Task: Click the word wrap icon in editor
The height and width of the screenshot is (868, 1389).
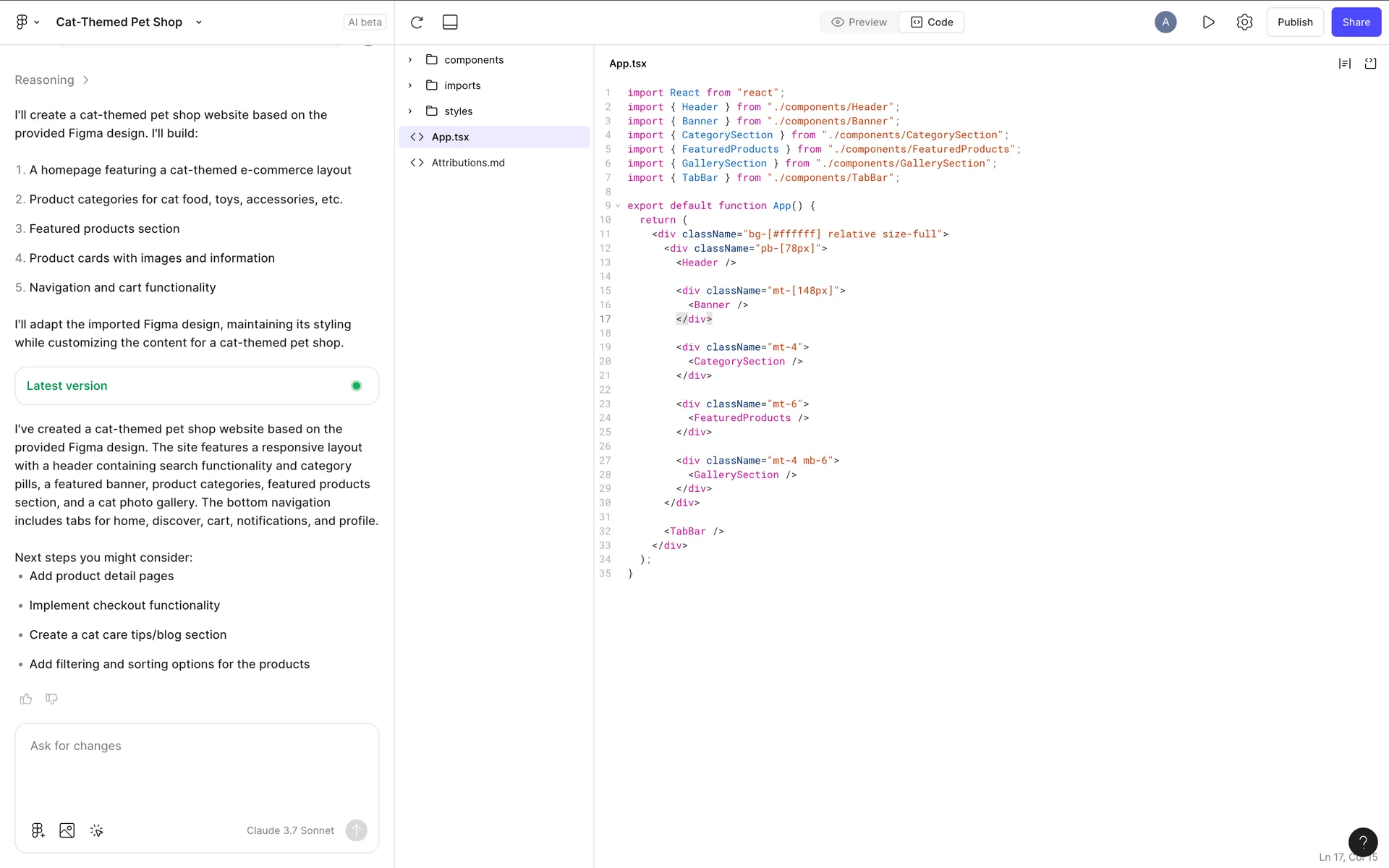Action: coord(1345,64)
